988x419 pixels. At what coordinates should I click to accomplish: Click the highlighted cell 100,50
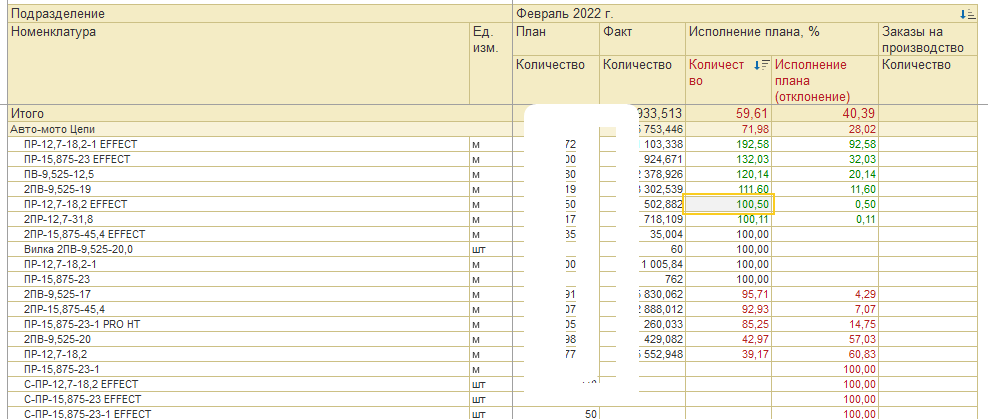pyautogui.click(x=729, y=204)
